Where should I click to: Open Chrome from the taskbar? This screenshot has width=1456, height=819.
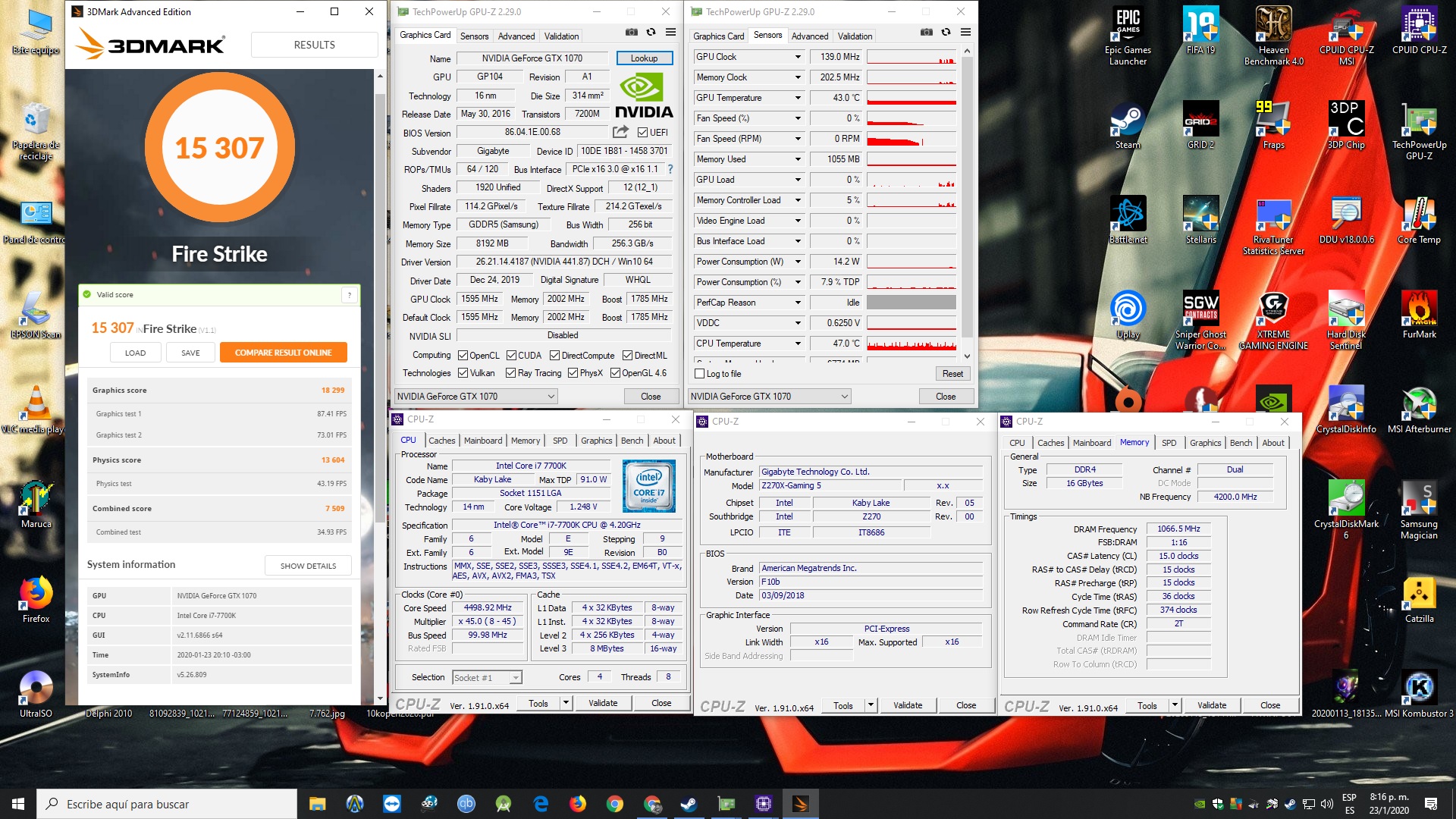615,804
